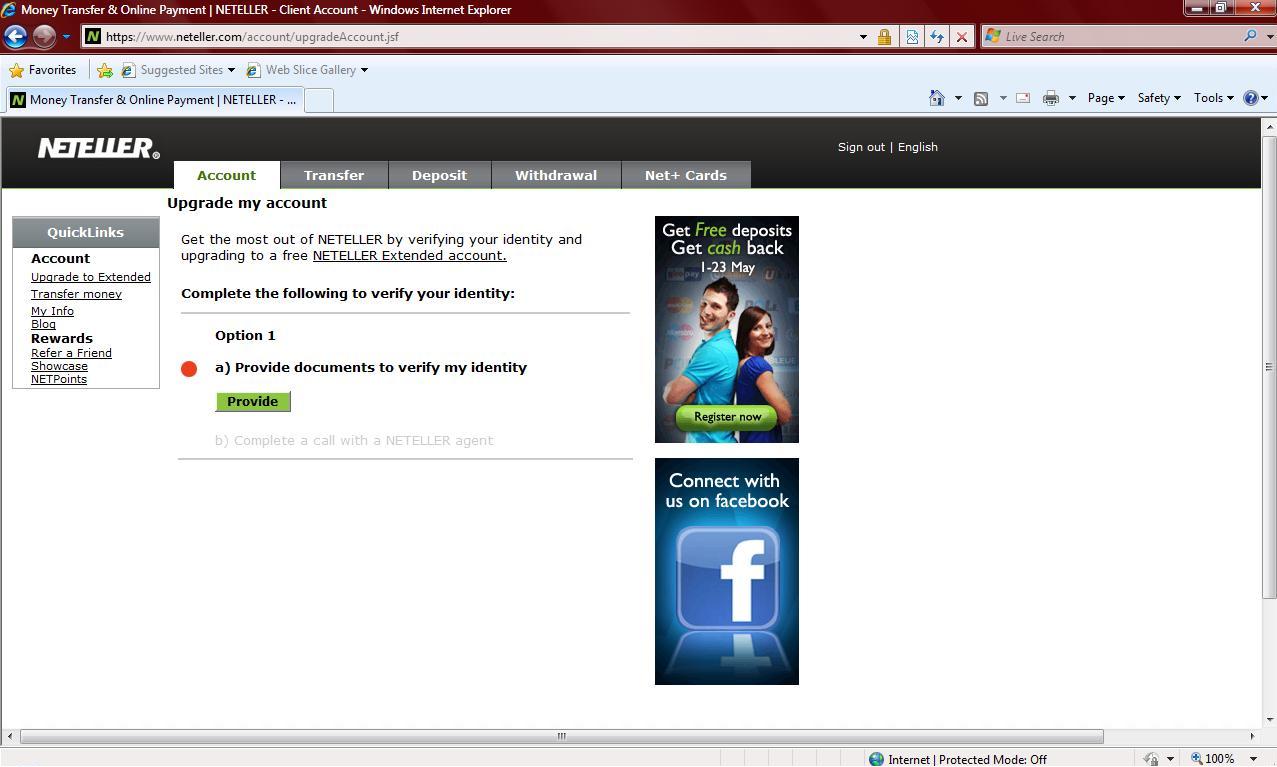Click the Sign out link
The height and width of the screenshot is (767, 1277).
tap(861, 147)
